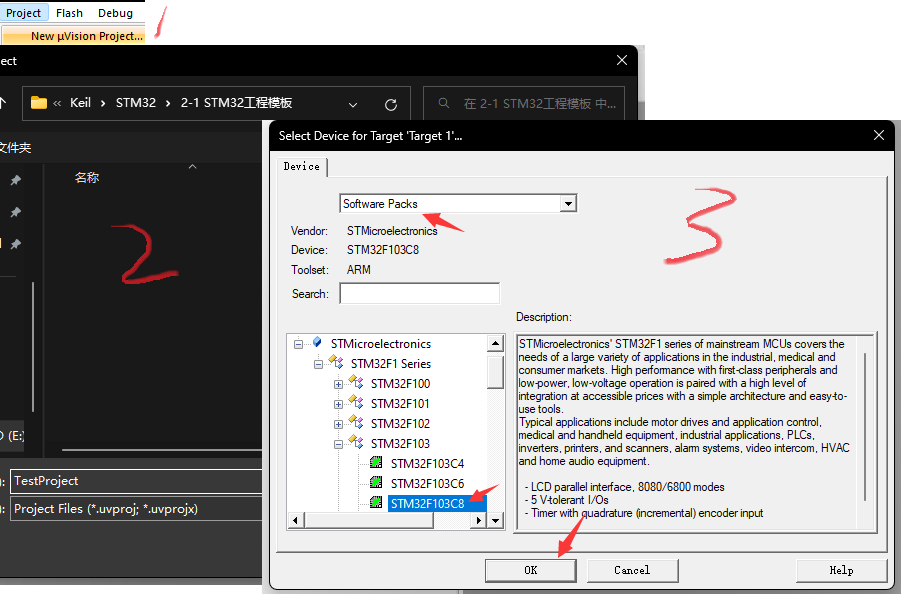Click the STM32F103C4 chip icon
This screenshot has width=901, height=594.
pyautogui.click(x=376, y=463)
